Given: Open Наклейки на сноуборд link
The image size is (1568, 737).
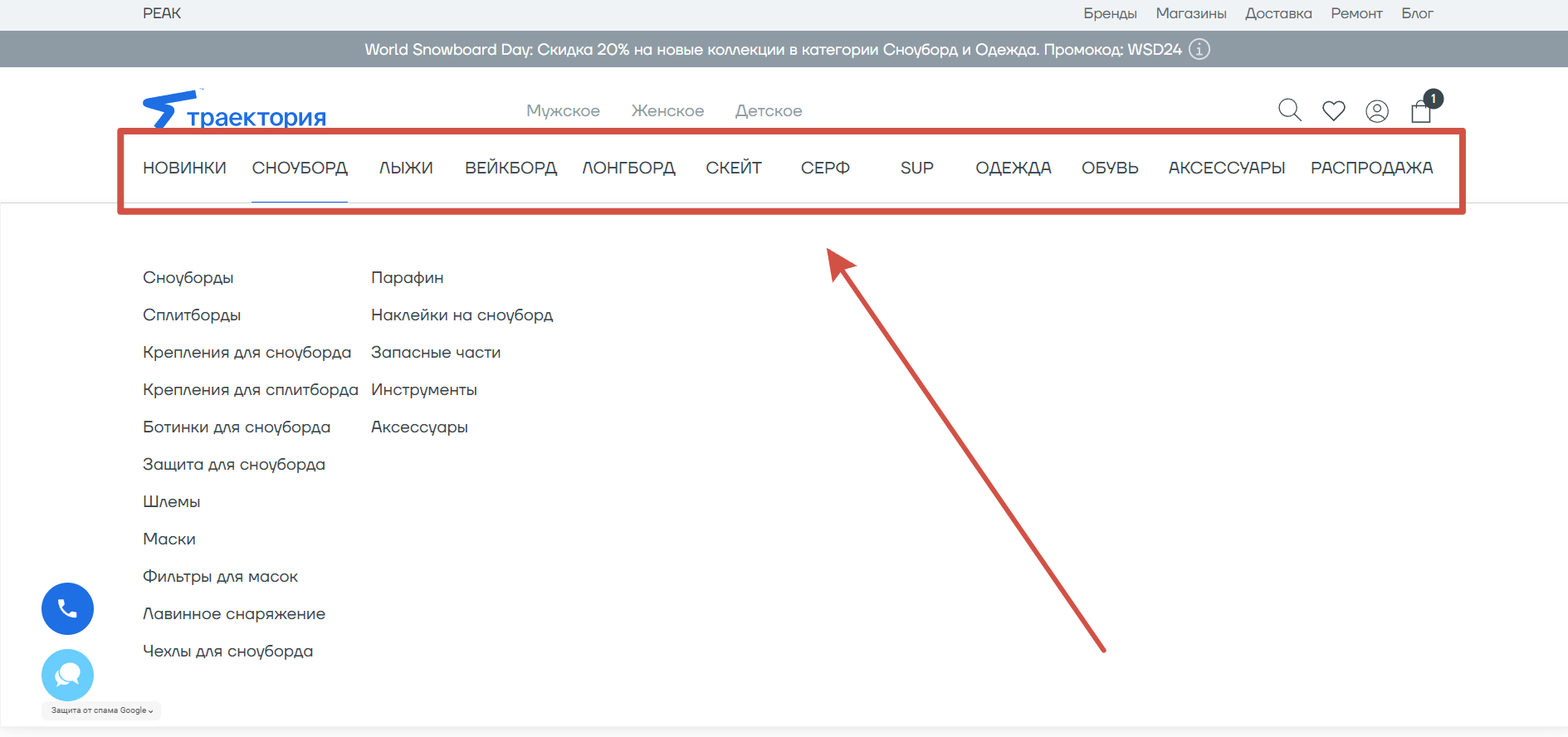Looking at the screenshot, I should (x=462, y=315).
